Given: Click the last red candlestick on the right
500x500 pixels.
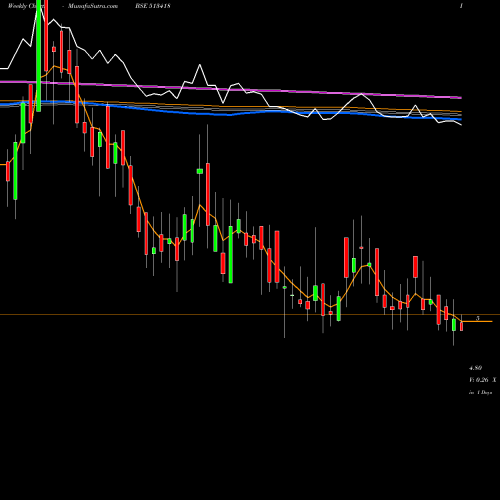Looking at the screenshot, I should (x=462, y=326).
